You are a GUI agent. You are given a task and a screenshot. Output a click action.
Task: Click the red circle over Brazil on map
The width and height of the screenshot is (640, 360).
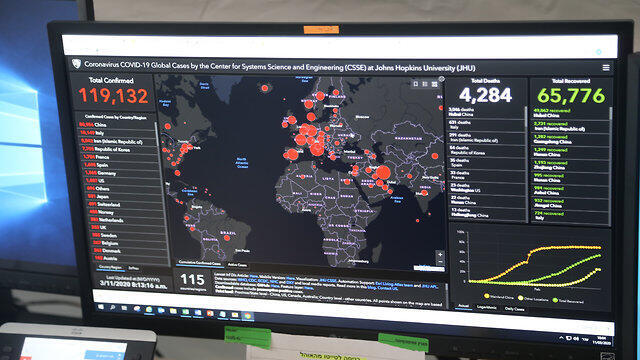pyautogui.click(x=227, y=238)
